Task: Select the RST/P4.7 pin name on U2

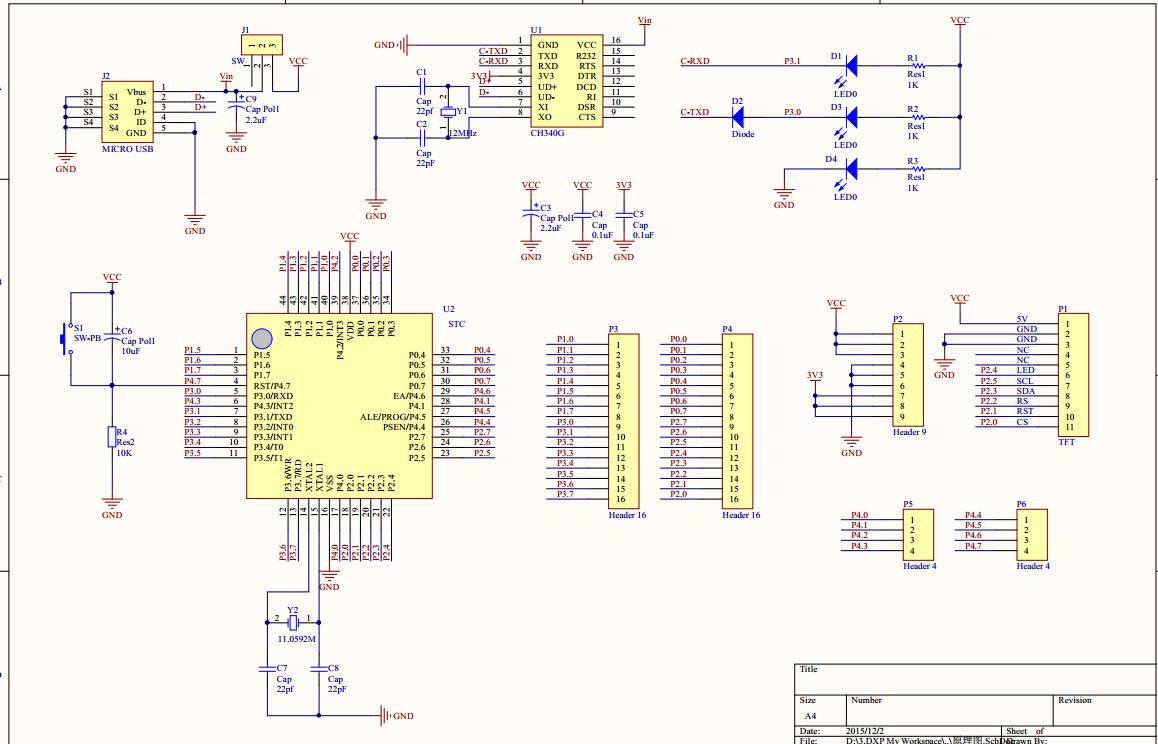Action: (x=273, y=386)
